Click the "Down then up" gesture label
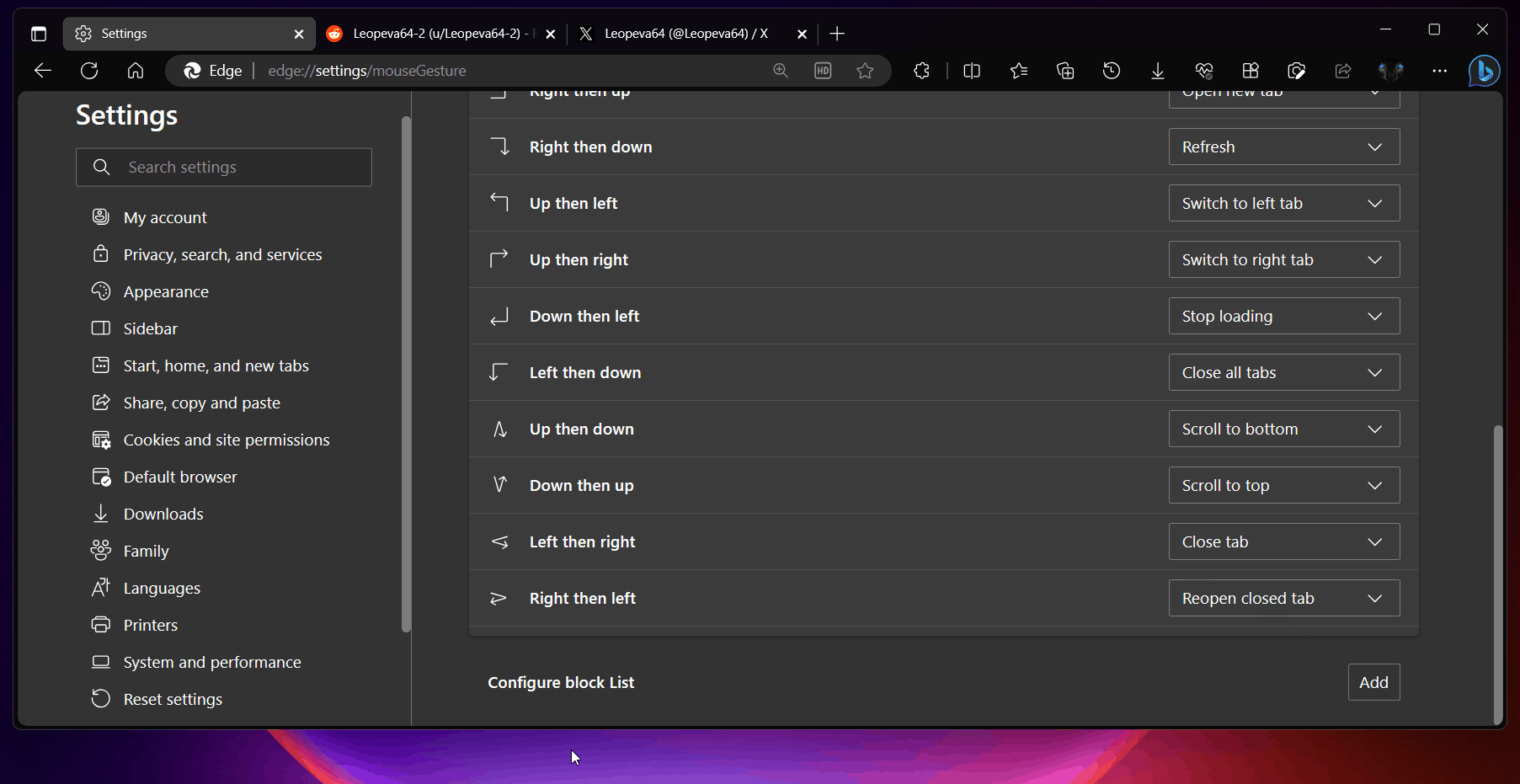This screenshot has width=1520, height=784. point(581,485)
